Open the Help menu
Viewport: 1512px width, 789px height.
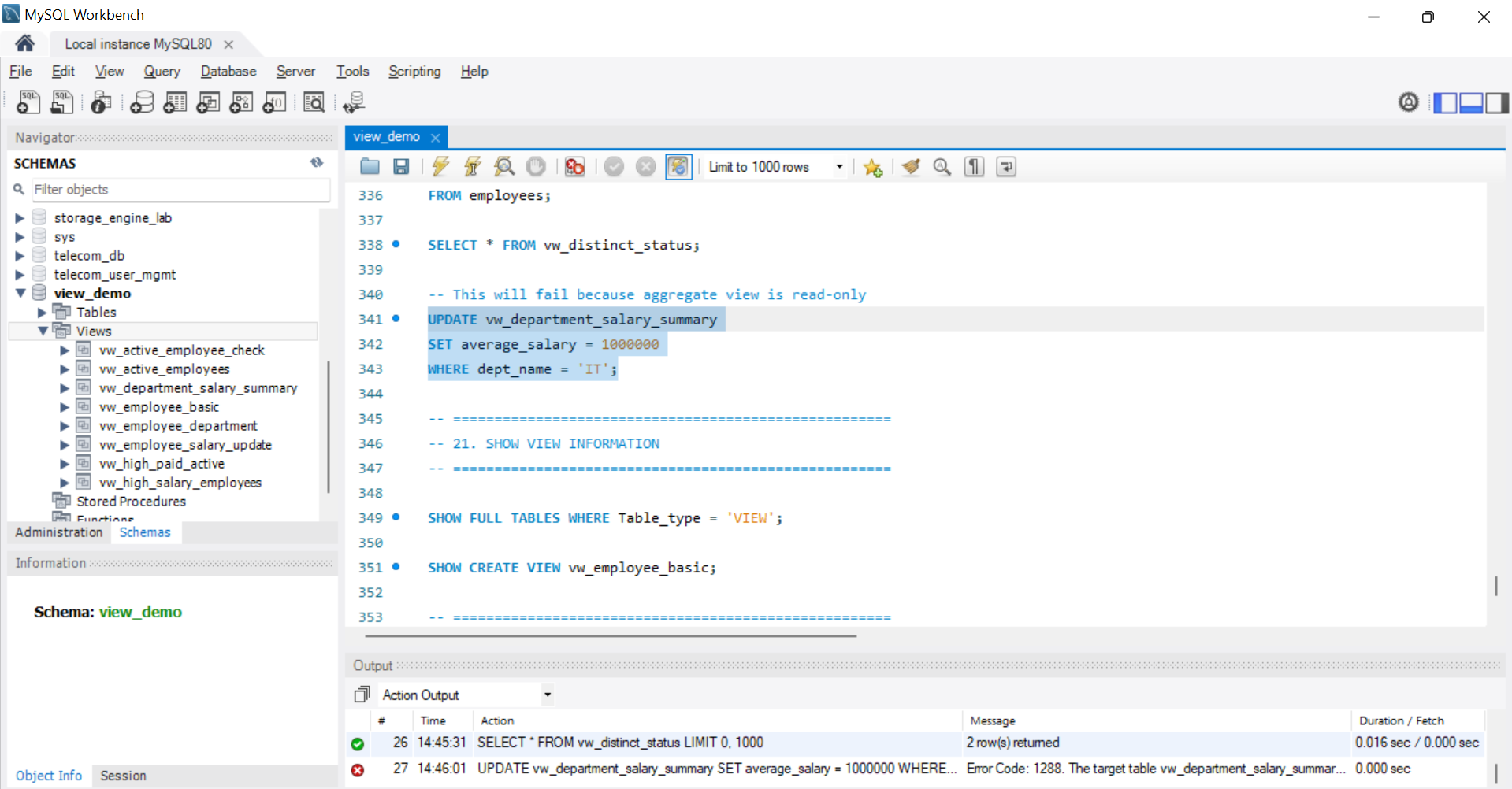pyautogui.click(x=474, y=71)
